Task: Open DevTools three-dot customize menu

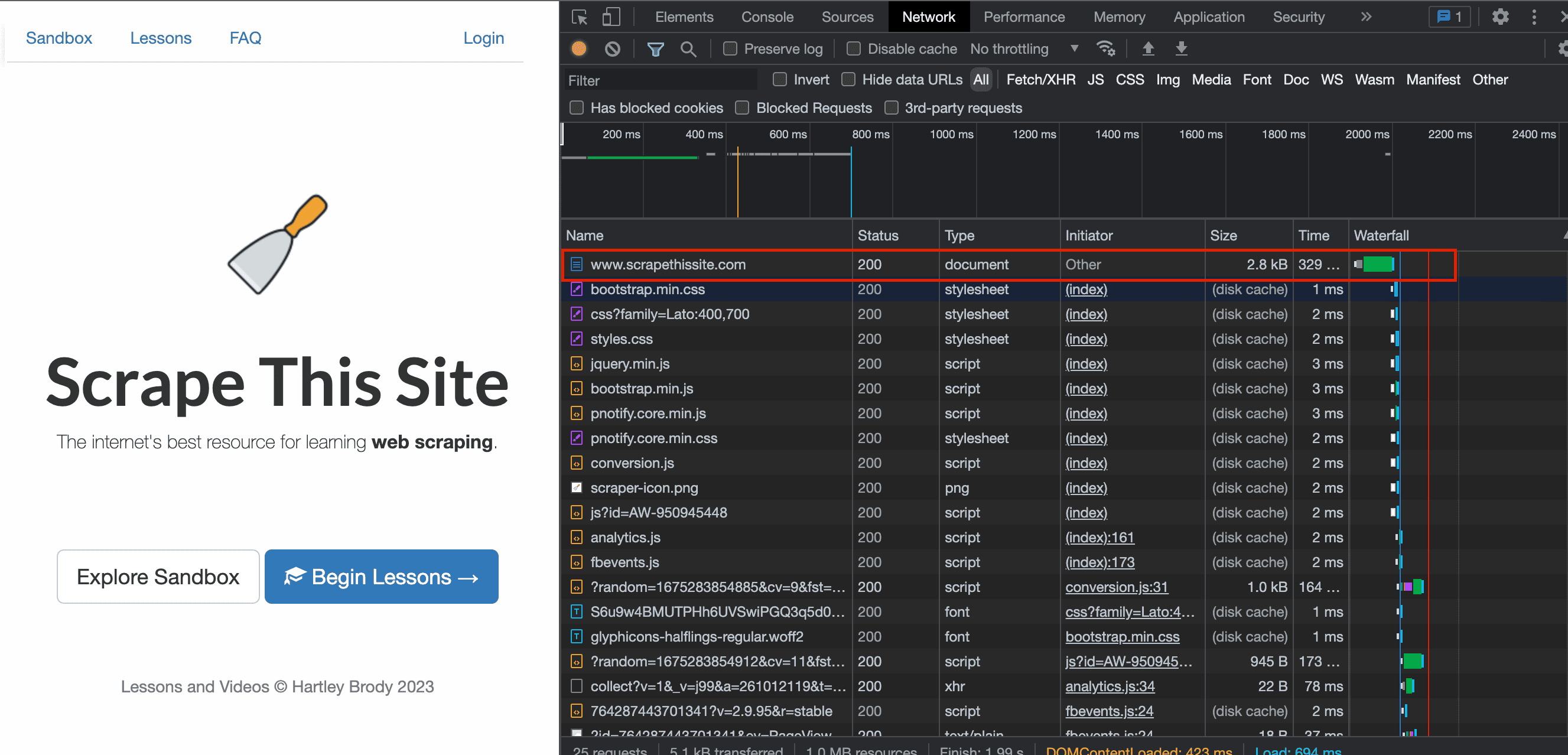Action: [1534, 17]
